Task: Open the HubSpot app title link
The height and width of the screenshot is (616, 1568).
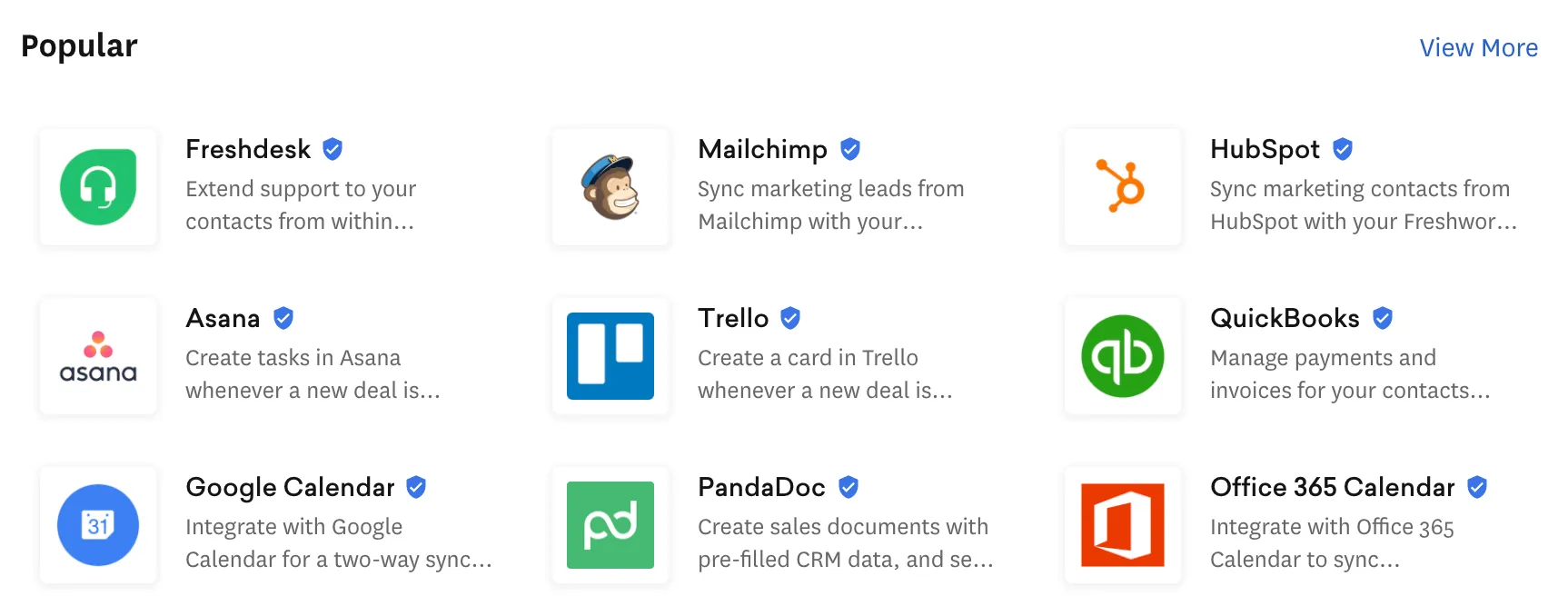Action: (1265, 149)
